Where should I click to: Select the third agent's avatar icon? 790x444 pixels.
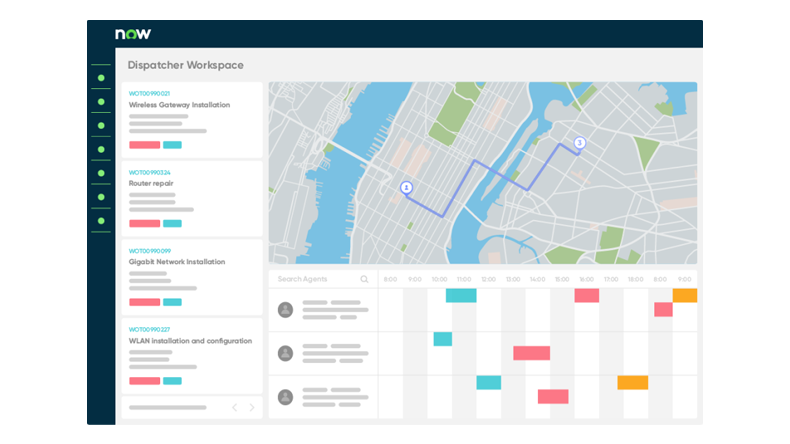point(285,396)
